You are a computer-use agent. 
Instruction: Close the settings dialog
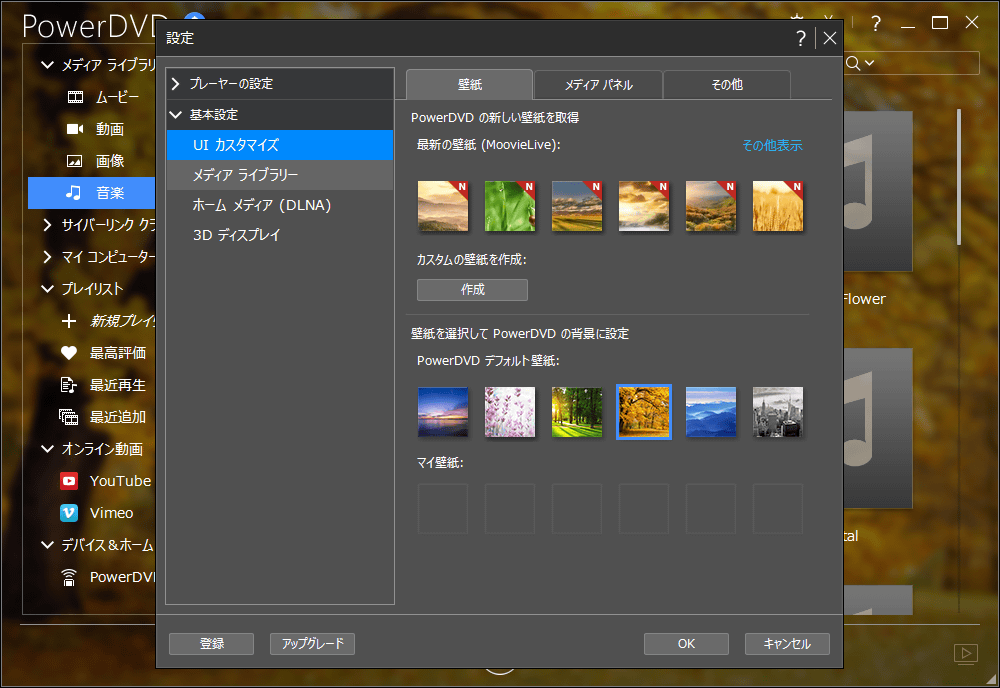point(830,38)
